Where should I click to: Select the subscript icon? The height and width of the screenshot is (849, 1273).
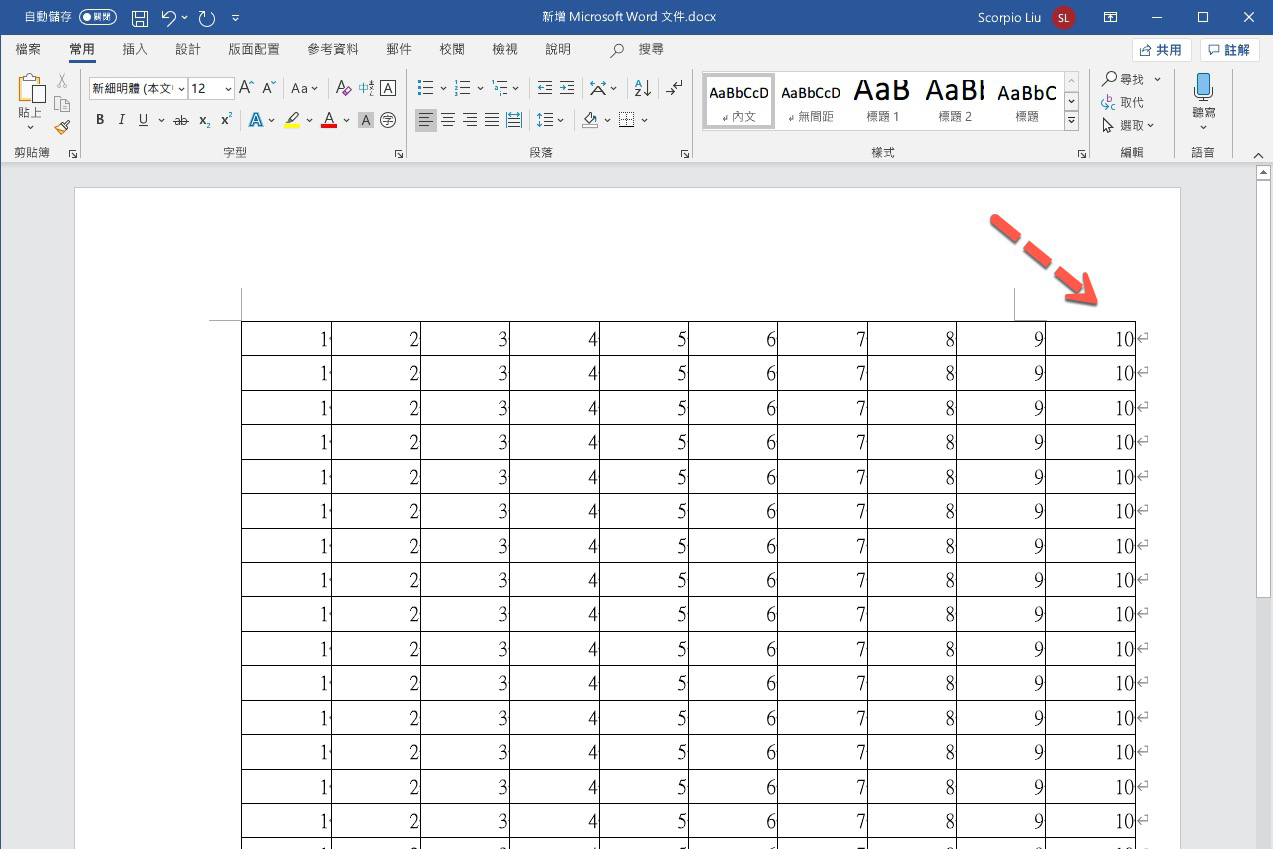[x=203, y=120]
